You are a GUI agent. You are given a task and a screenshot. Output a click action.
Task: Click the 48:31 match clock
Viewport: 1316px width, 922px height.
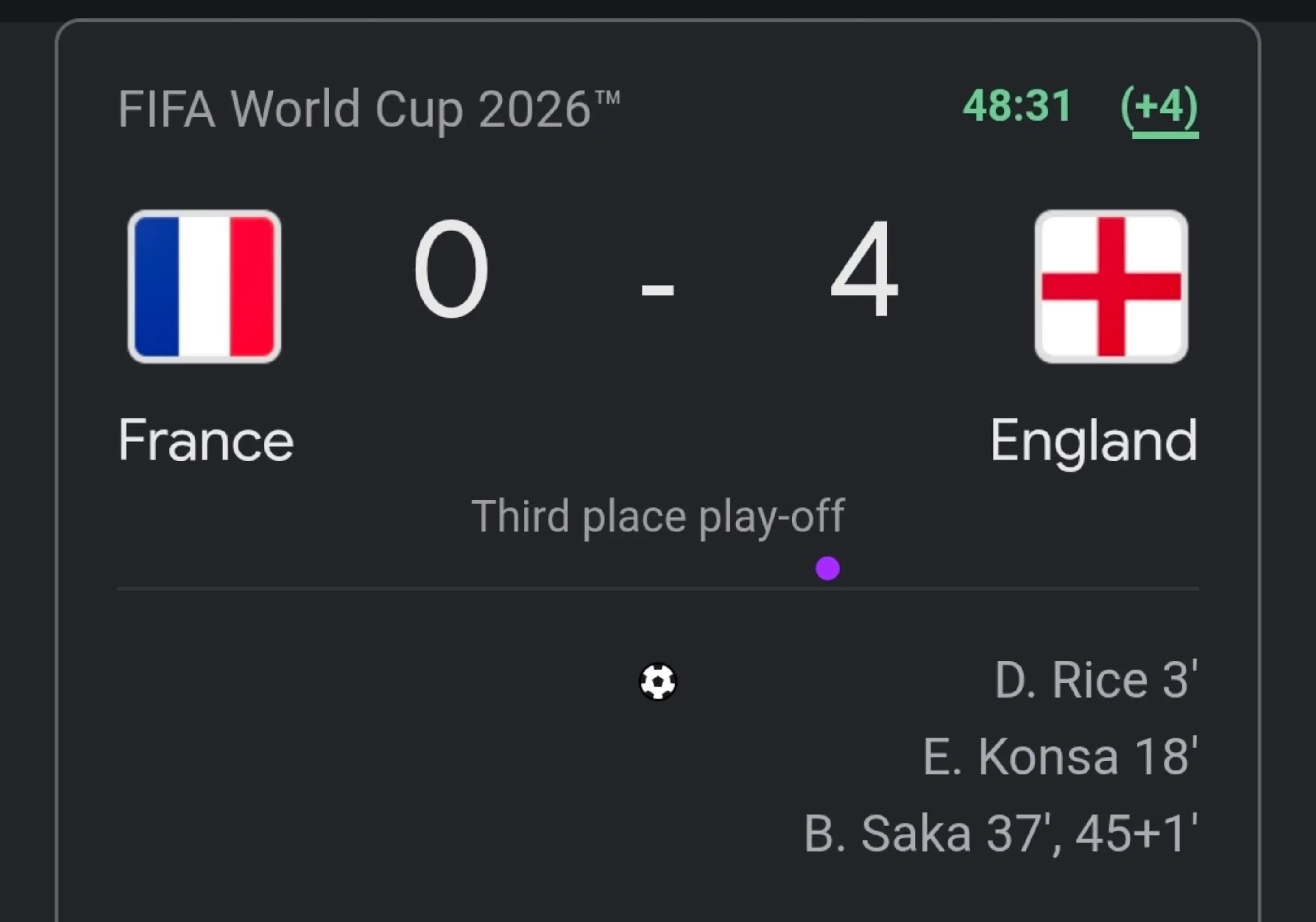click(1017, 106)
